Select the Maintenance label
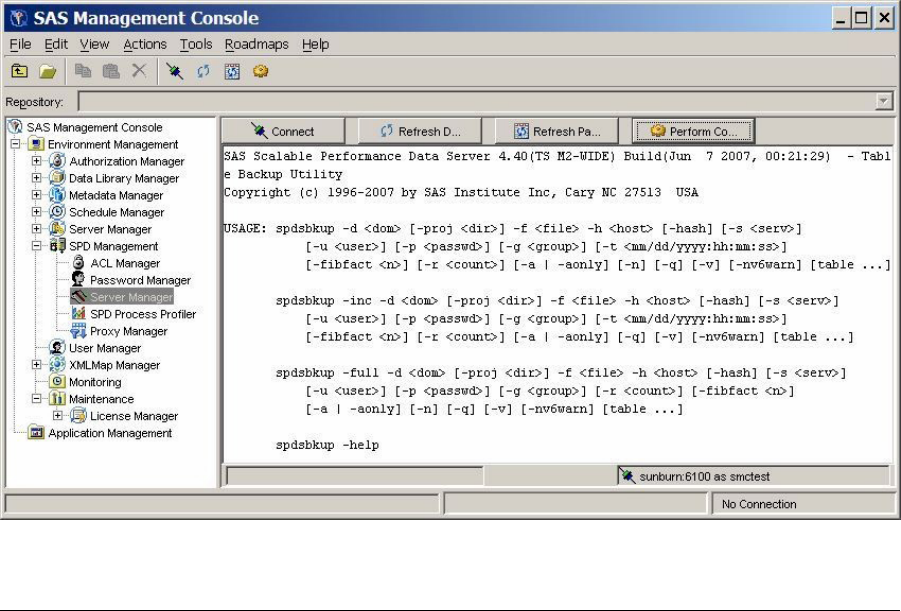The width and height of the screenshot is (901, 611). point(101,399)
